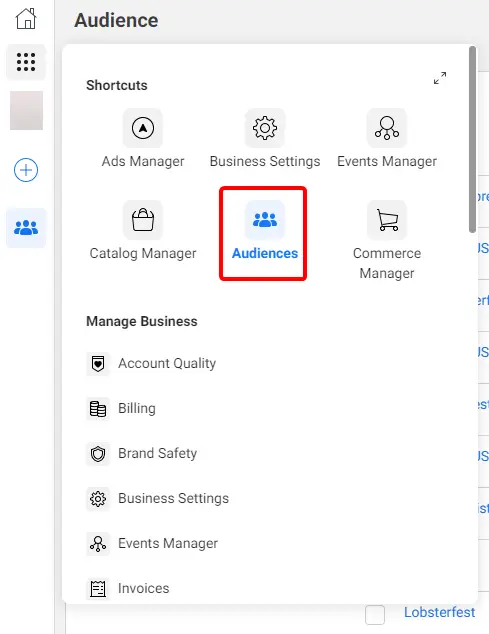The image size is (489, 634).
Task: Open the Lobsterfest audience link
Action: pos(439,612)
